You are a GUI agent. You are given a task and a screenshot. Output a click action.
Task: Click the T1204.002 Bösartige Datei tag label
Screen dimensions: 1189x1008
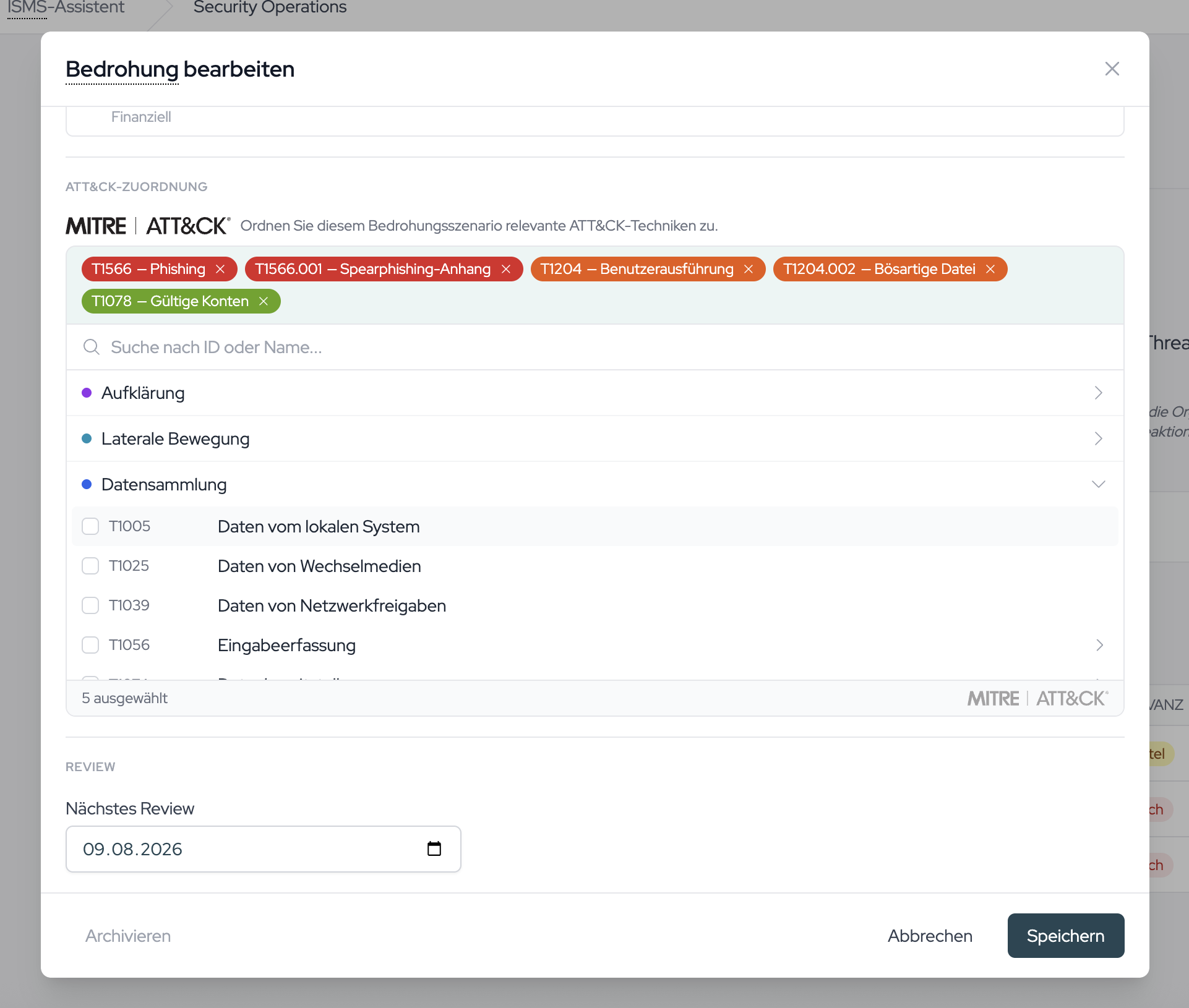point(879,269)
